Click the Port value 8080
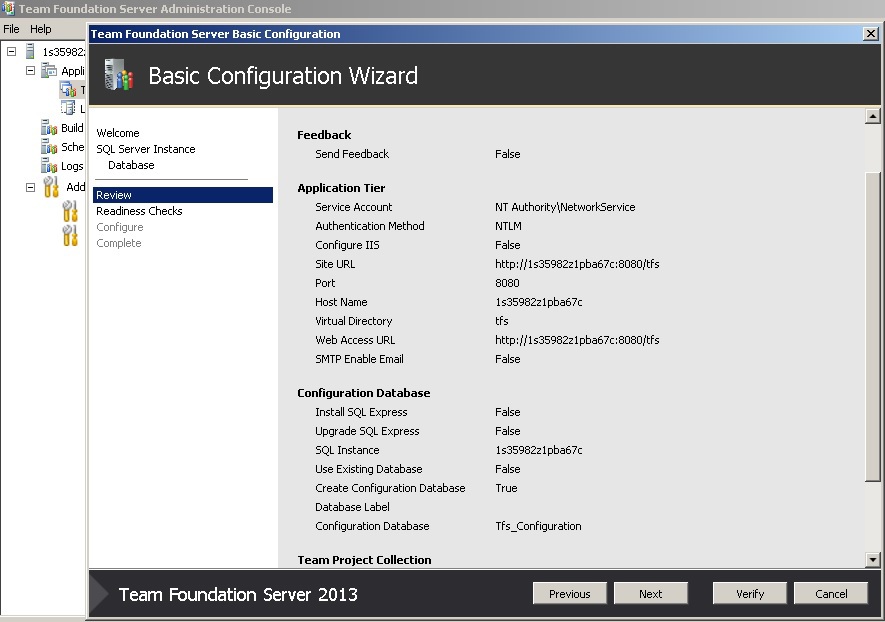Screen dimensions: 885x622 point(507,283)
